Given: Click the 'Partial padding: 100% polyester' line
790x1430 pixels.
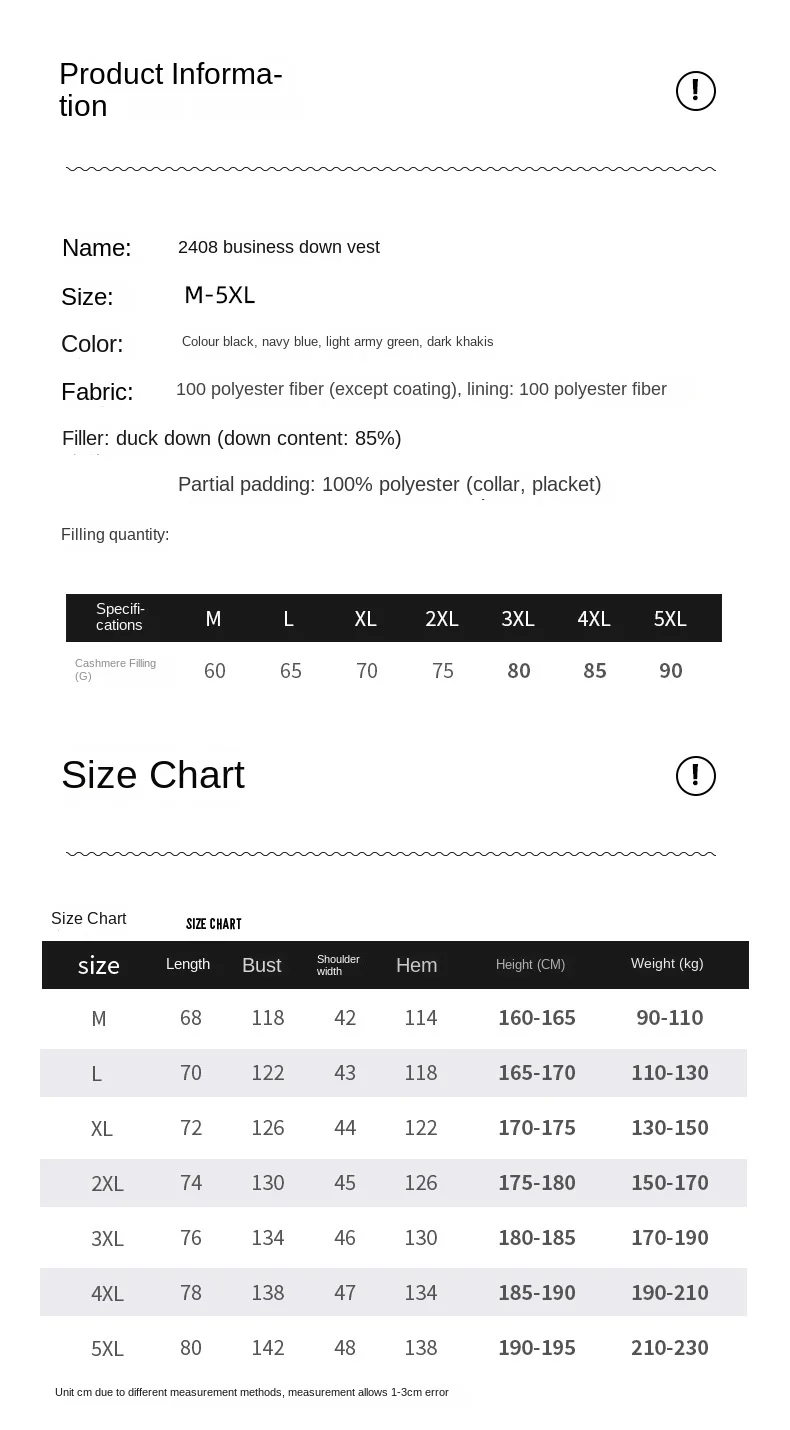Looking at the screenshot, I should [389, 485].
